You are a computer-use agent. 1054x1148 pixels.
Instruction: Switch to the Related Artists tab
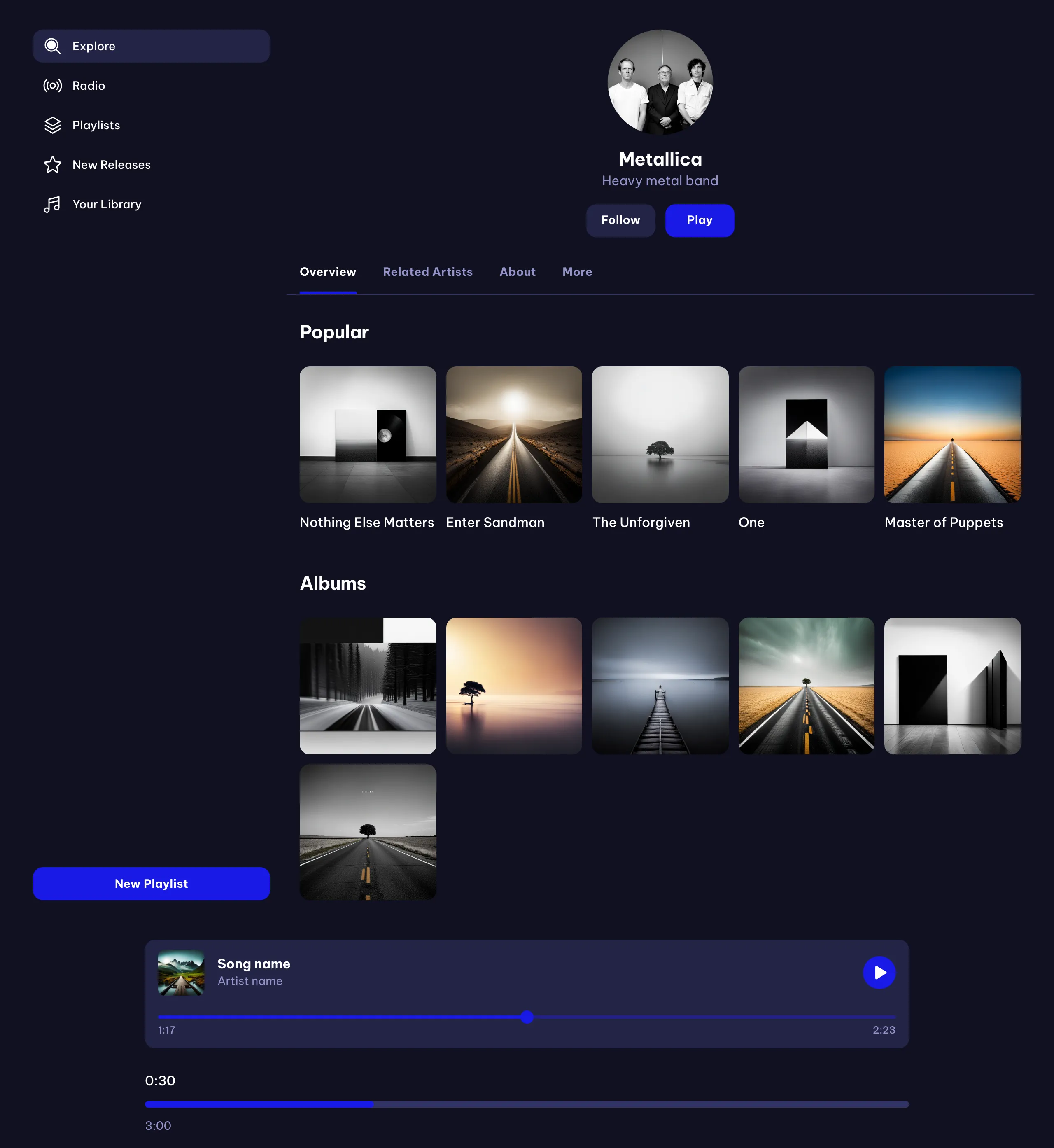tap(428, 272)
